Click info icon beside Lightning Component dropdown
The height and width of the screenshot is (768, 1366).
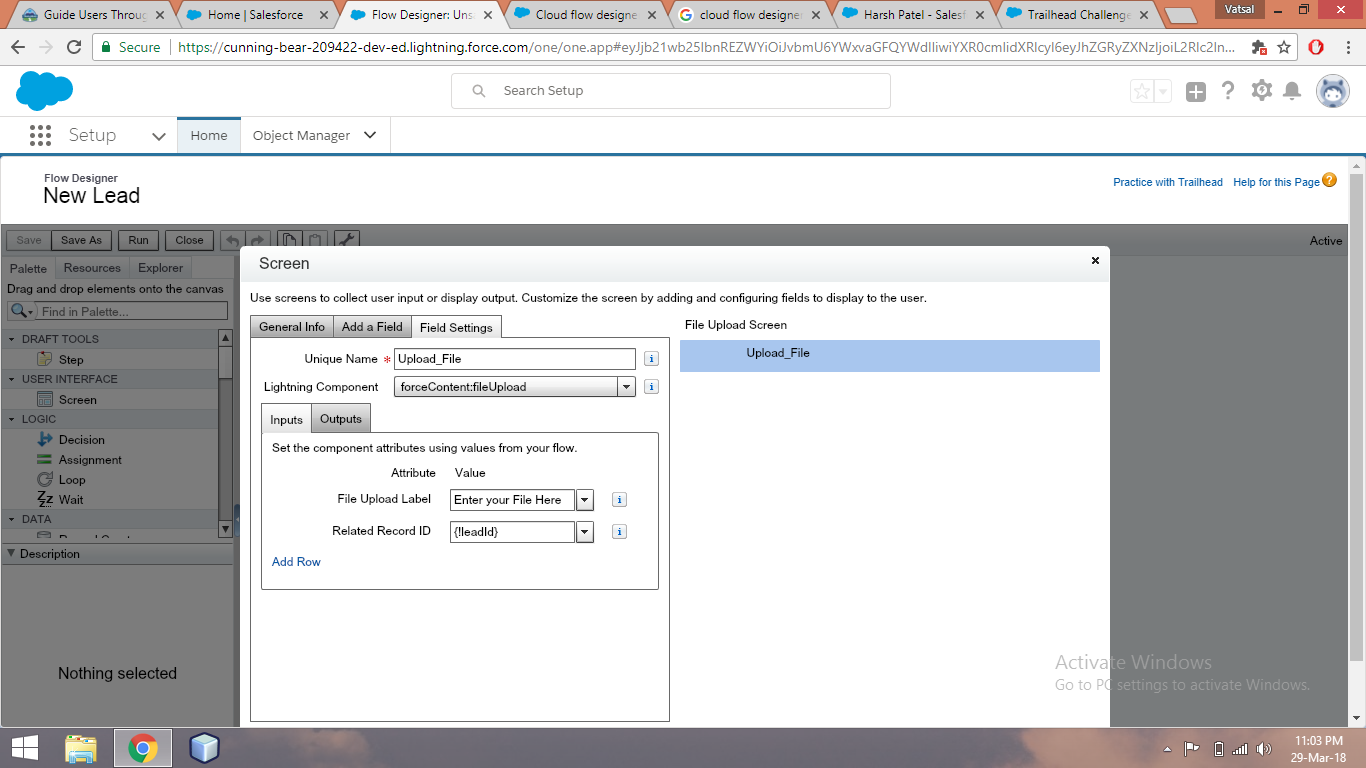(x=651, y=387)
